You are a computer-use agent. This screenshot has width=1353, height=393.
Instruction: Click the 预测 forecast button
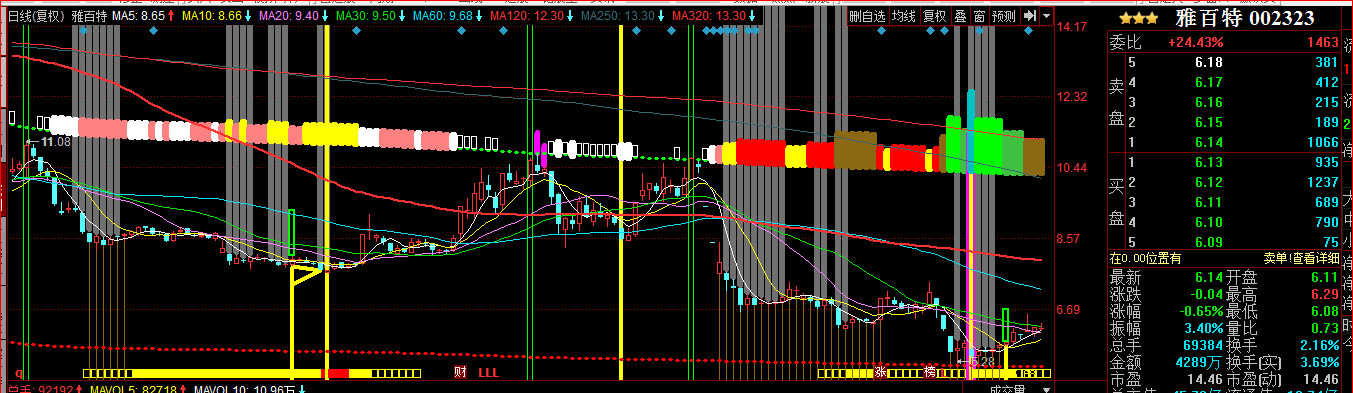(x=1005, y=17)
